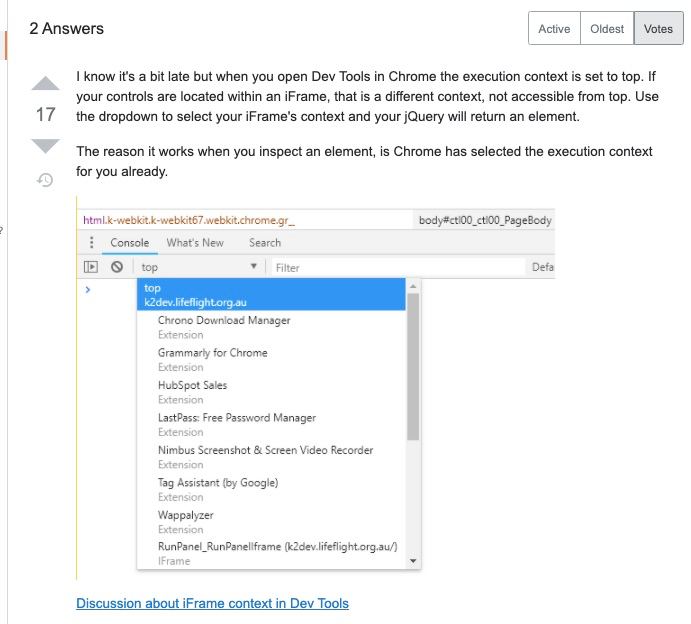Select Wappalyzer extension context

[x=271, y=522]
